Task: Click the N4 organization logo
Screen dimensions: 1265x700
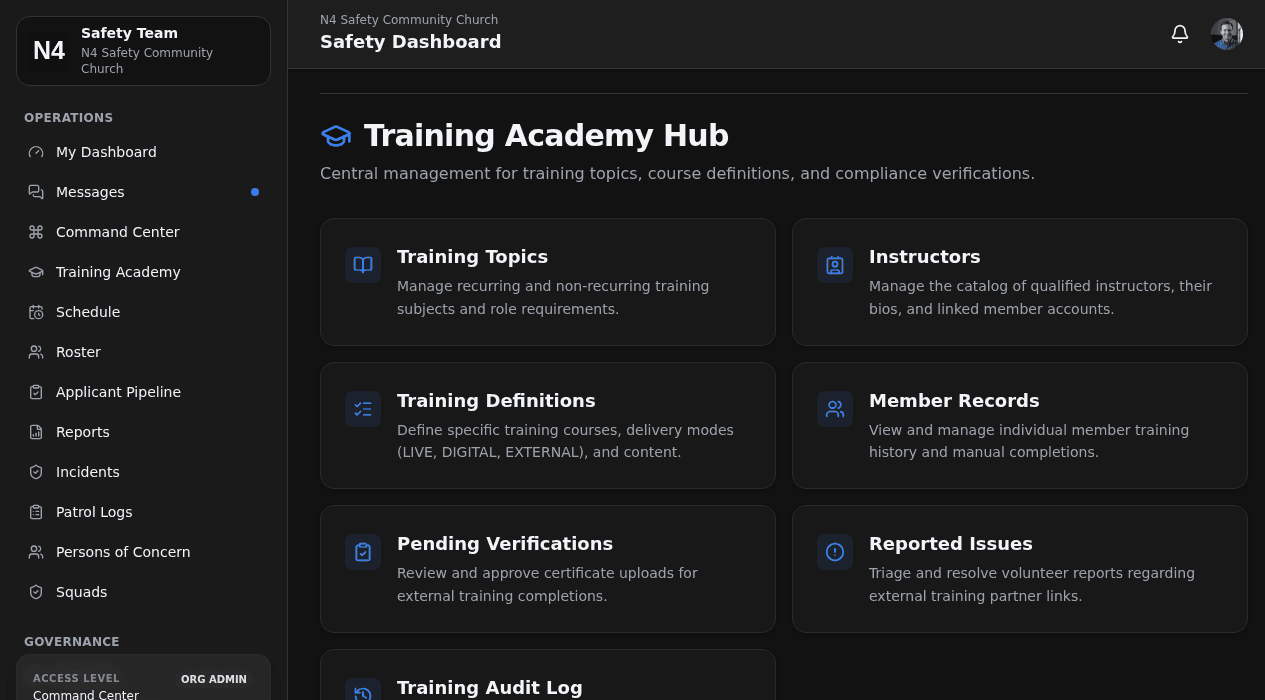Action: pyautogui.click(x=49, y=51)
